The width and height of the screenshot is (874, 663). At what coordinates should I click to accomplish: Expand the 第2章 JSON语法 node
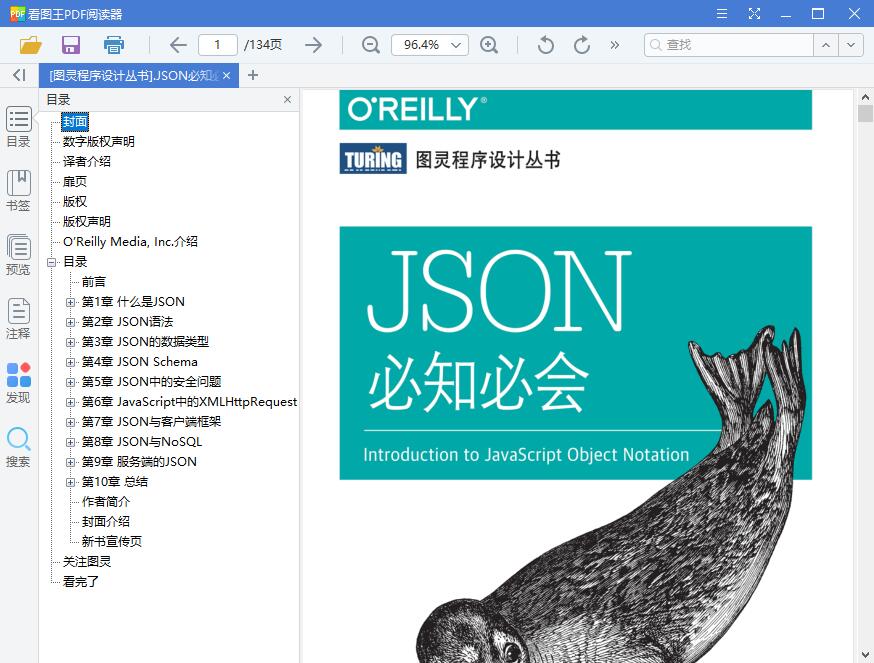(x=70, y=322)
